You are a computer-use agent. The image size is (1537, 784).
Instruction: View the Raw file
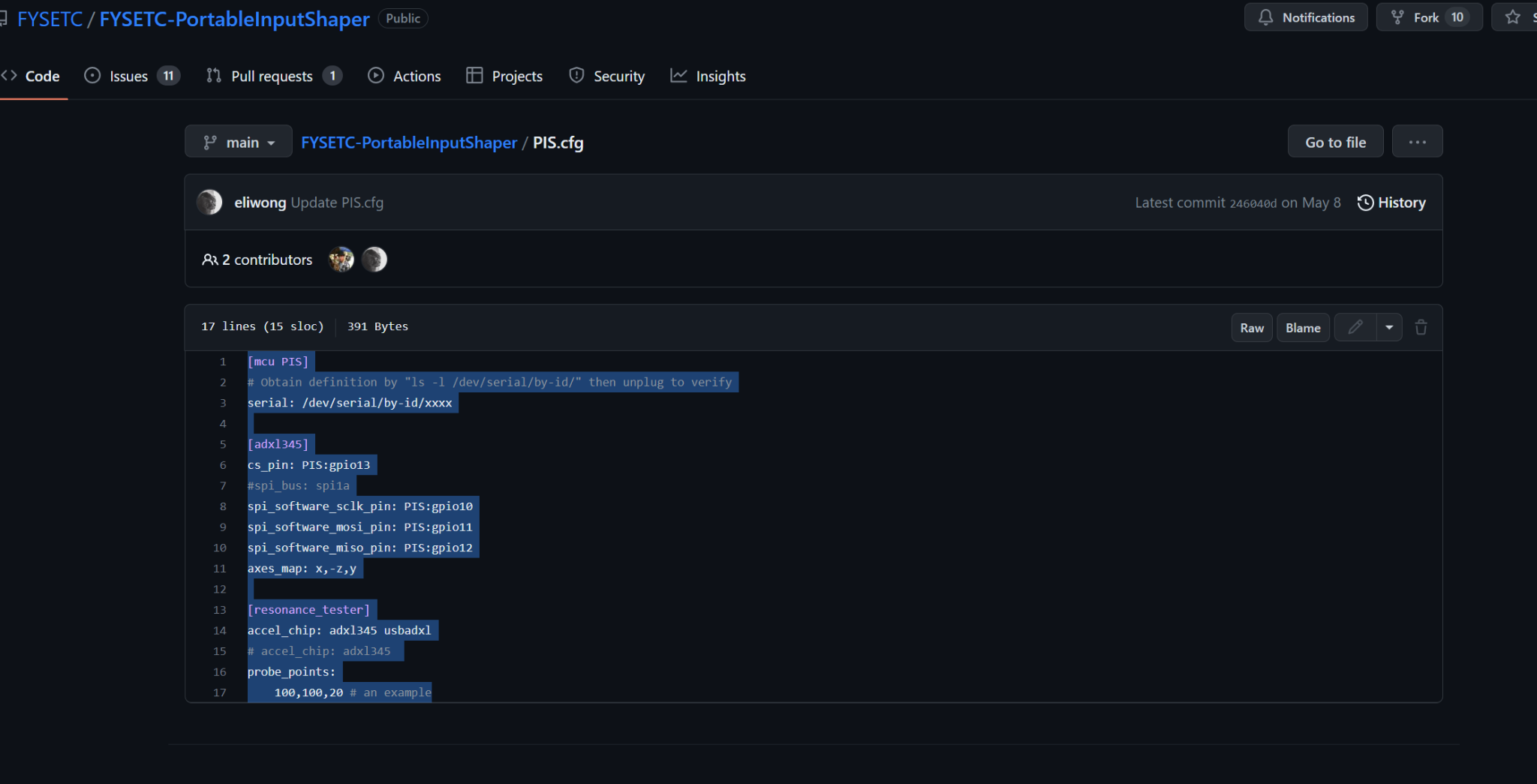pyautogui.click(x=1252, y=328)
